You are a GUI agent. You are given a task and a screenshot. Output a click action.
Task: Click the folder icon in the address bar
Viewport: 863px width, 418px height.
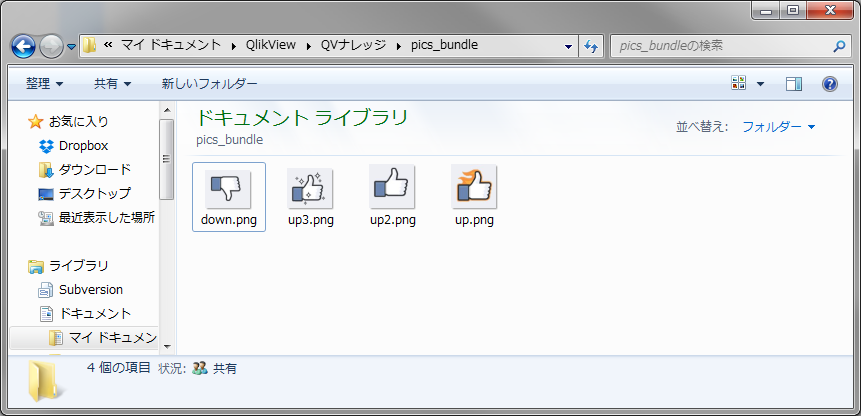tap(90, 46)
